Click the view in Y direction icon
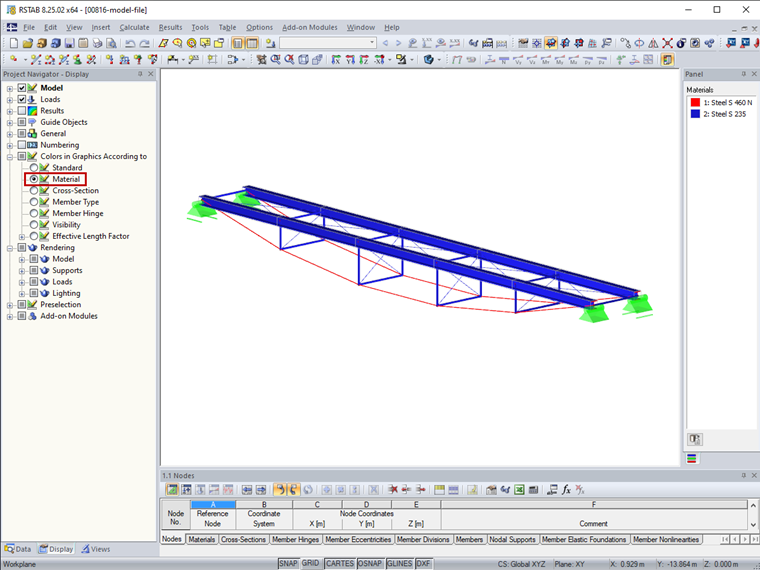The width and height of the screenshot is (760, 570). point(350,60)
